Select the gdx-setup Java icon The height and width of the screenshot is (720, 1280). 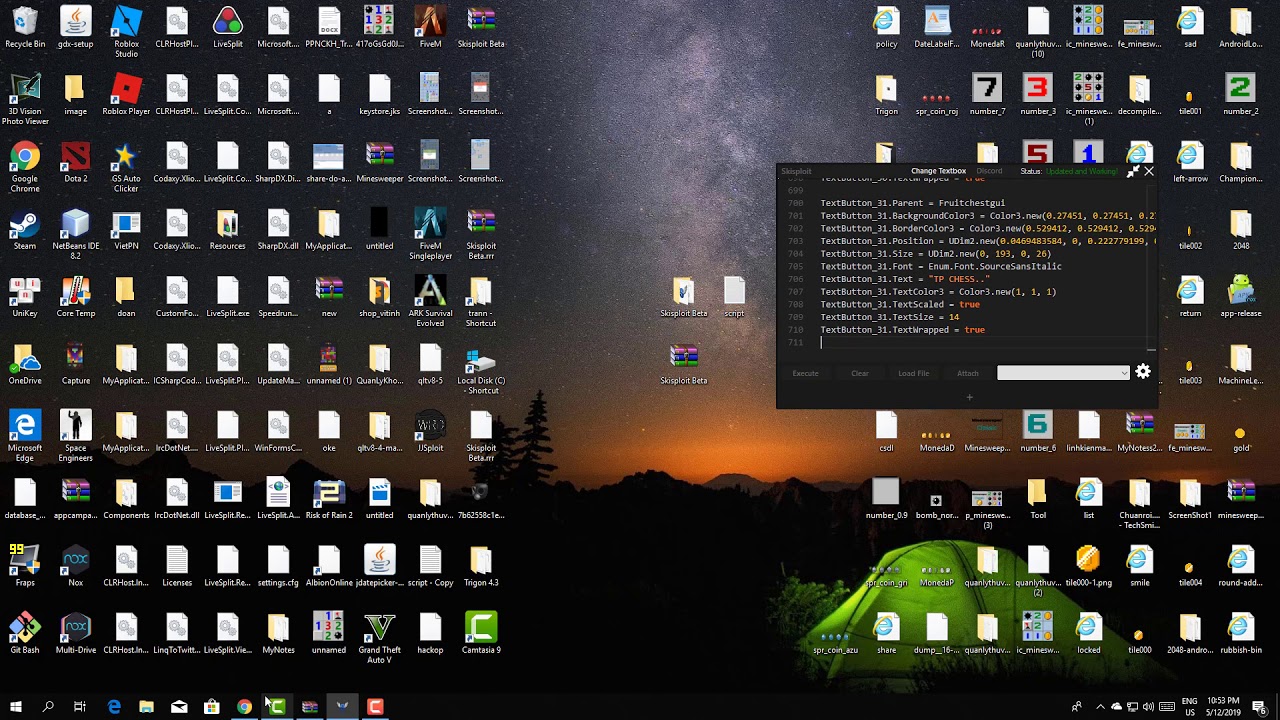76,28
